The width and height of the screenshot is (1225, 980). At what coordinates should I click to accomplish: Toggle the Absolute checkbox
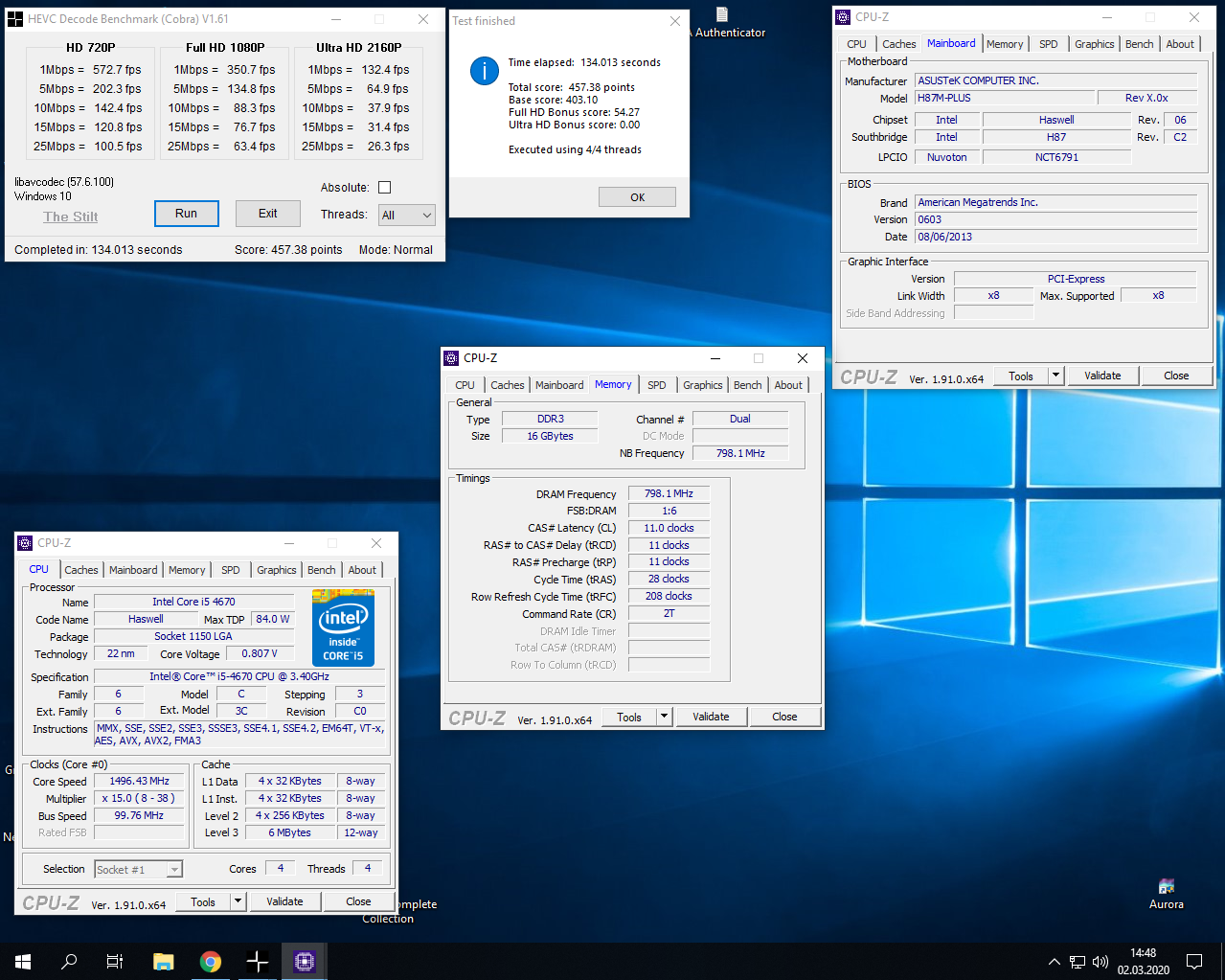(x=384, y=188)
